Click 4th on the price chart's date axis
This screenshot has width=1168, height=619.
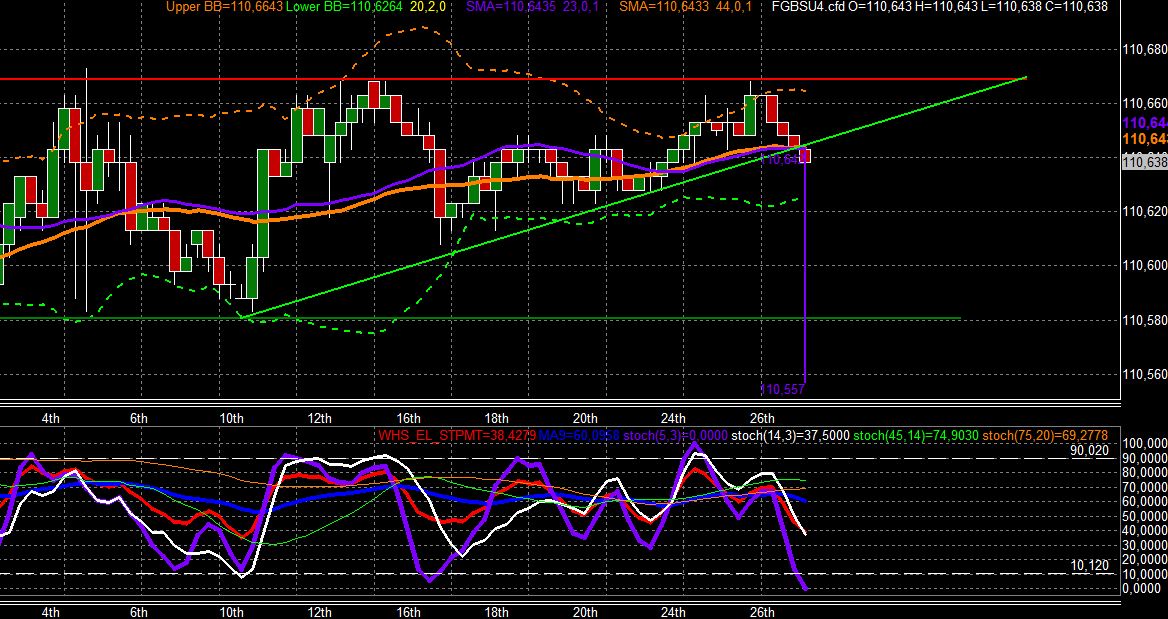(x=51, y=417)
